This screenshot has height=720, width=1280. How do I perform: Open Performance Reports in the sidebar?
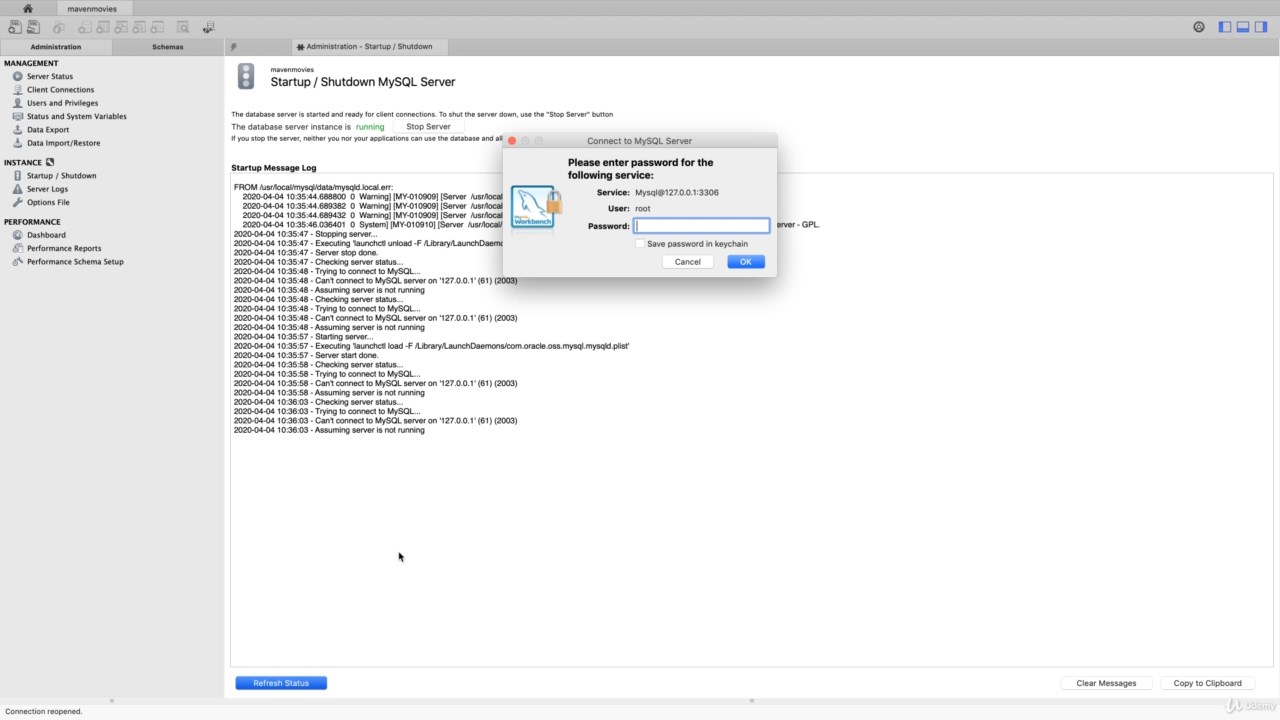point(64,248)
